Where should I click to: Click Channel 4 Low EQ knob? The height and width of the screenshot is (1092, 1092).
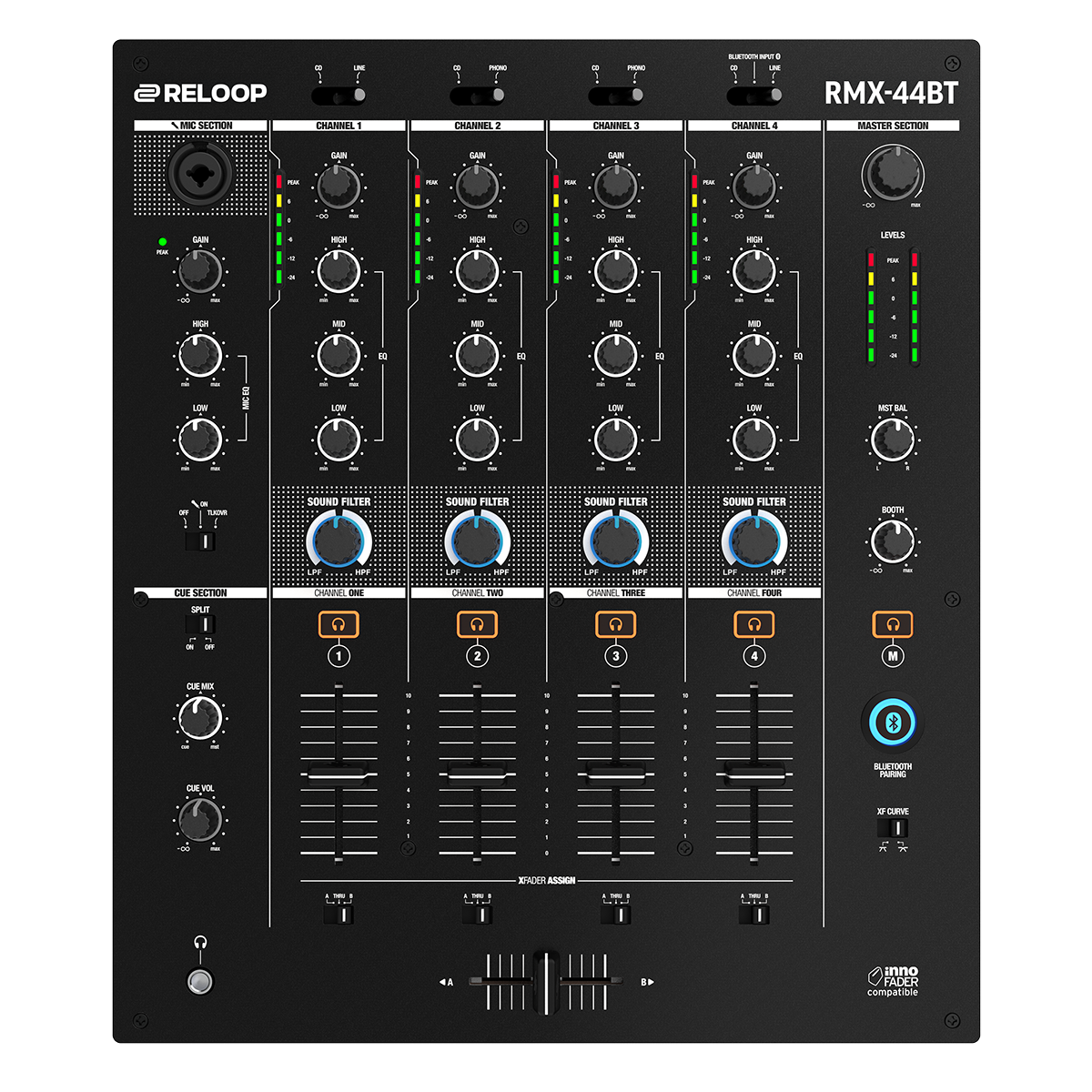click(754, 440)
